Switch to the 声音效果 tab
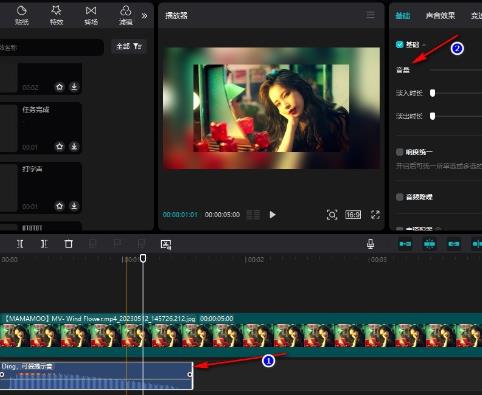This screenshot has width=482, height=395. click(x=440, y=16)
